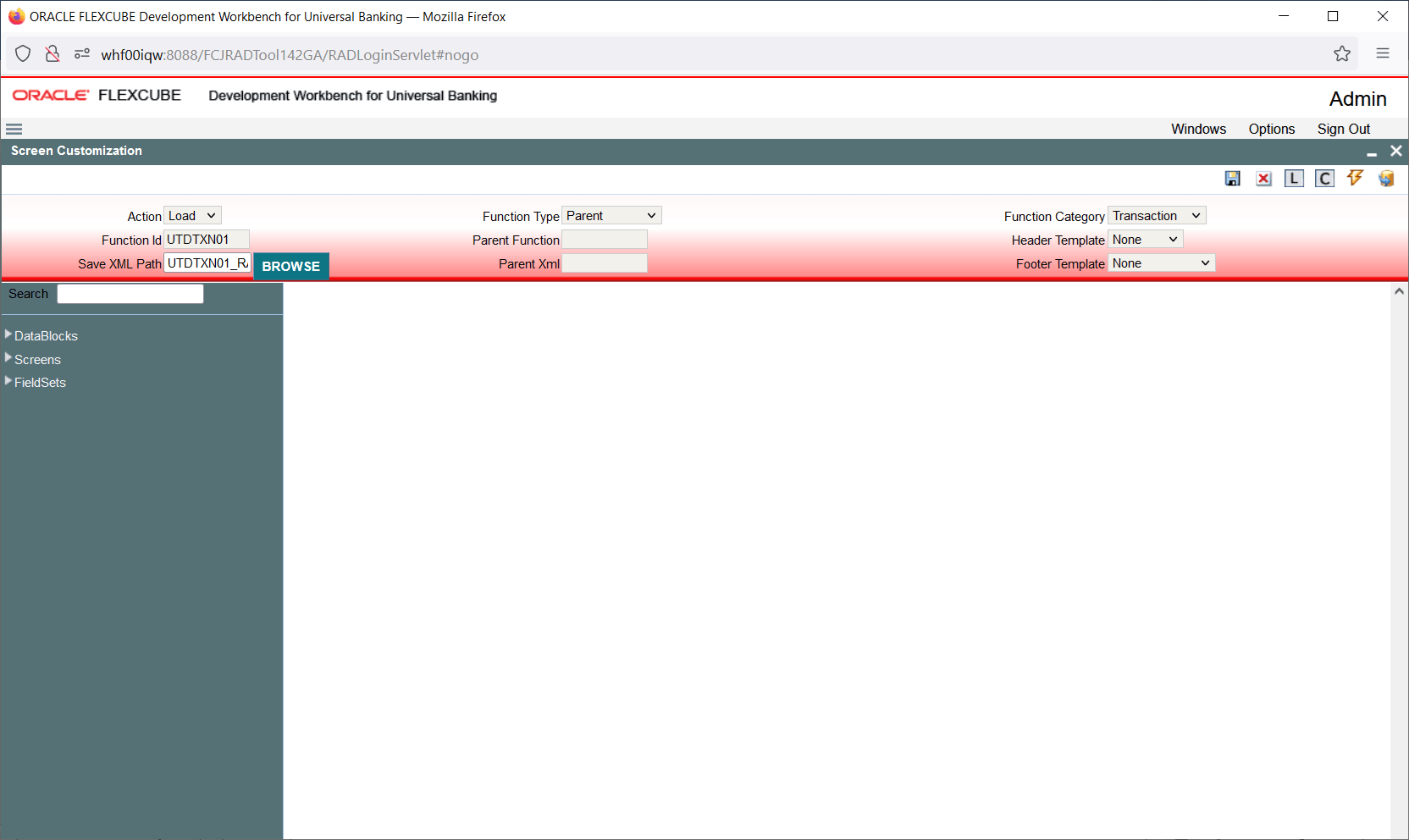Click the lightning bolt generate icon
Viewport: 1409px width, 840px height.
(x=1355, y=178)
